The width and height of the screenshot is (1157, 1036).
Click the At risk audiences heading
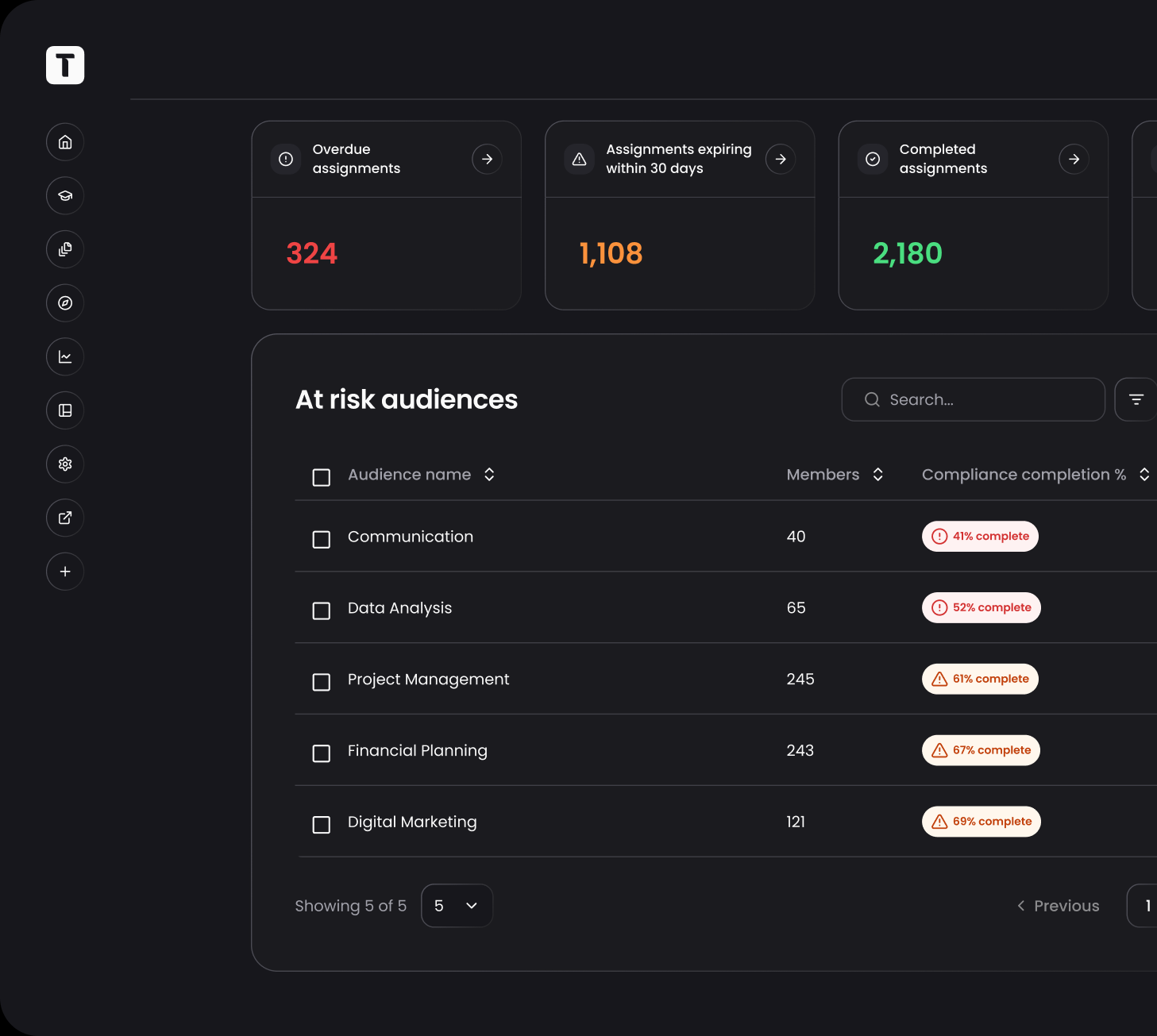[407, 399]
